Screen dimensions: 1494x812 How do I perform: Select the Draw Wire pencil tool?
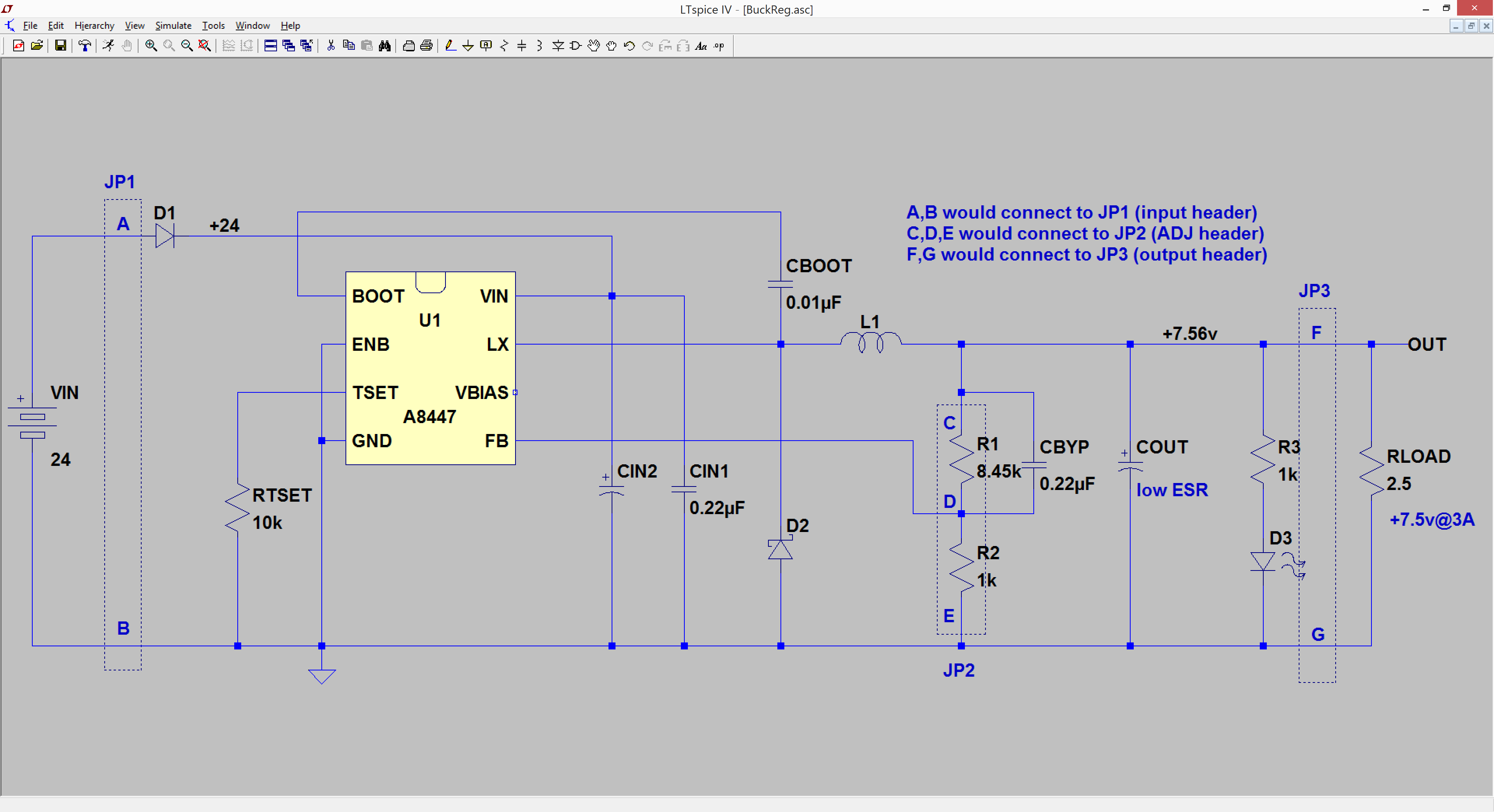click(450, 46)
